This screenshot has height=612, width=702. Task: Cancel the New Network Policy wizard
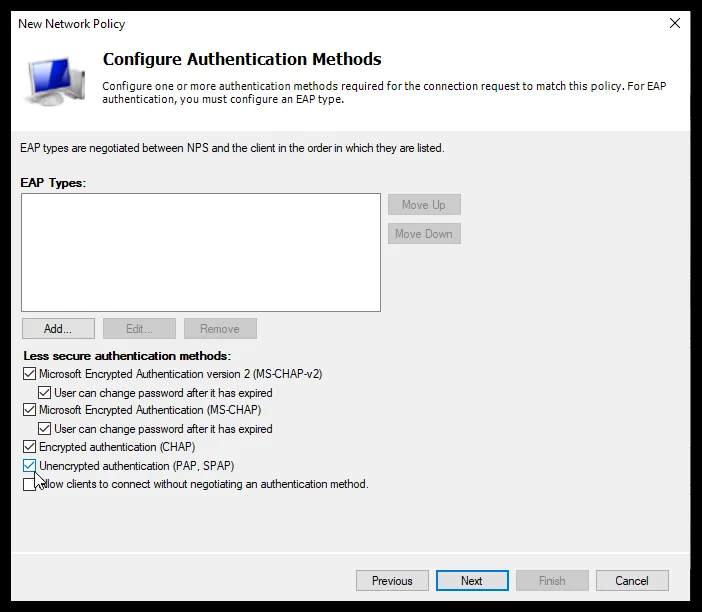(632, 581)
